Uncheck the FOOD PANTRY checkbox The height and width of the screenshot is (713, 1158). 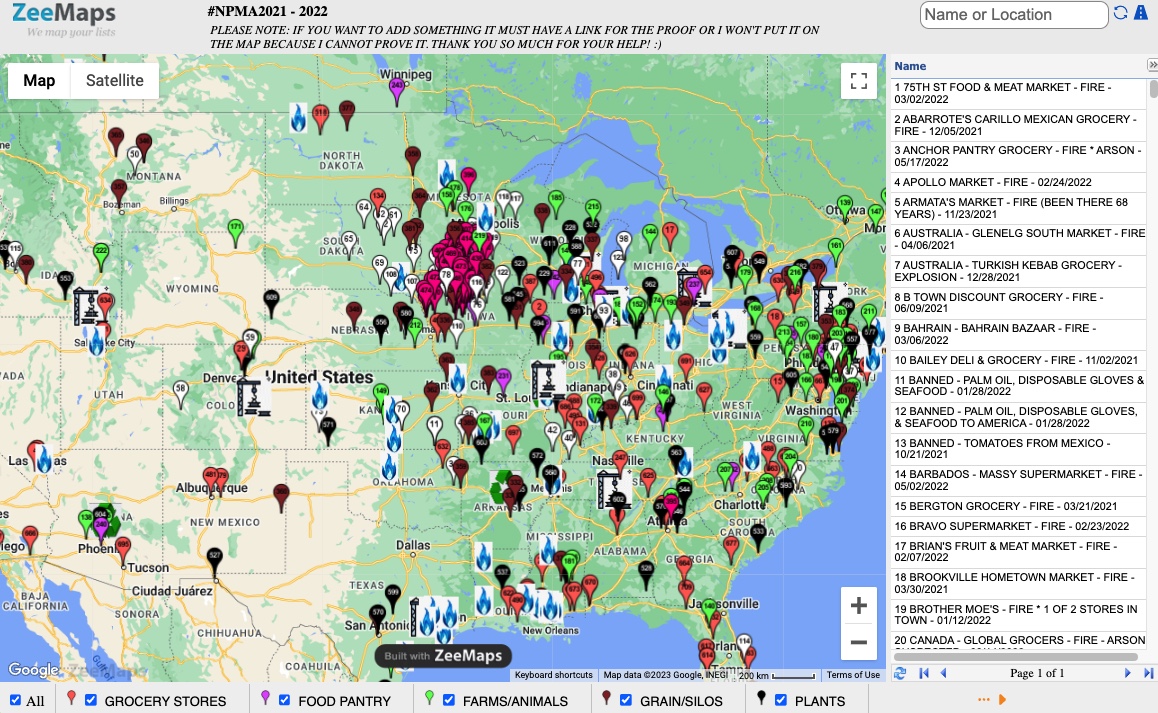(284, 700)
